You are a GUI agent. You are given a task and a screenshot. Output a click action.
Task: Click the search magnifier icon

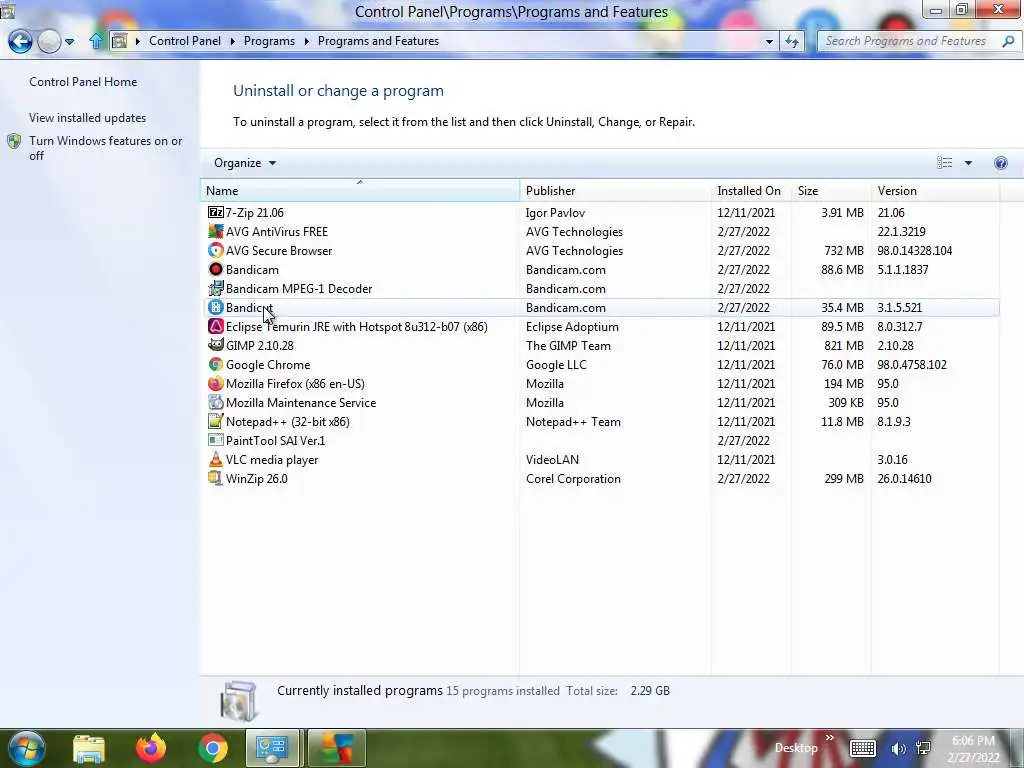[x=1008, y=41]
